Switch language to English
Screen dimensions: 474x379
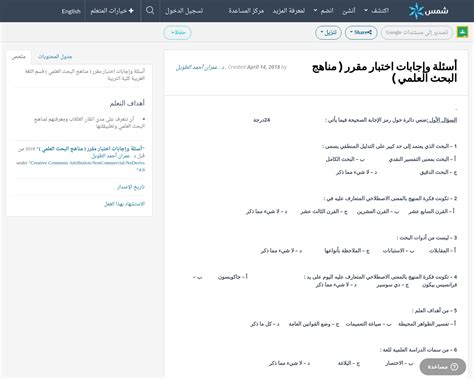pos(71,11)
